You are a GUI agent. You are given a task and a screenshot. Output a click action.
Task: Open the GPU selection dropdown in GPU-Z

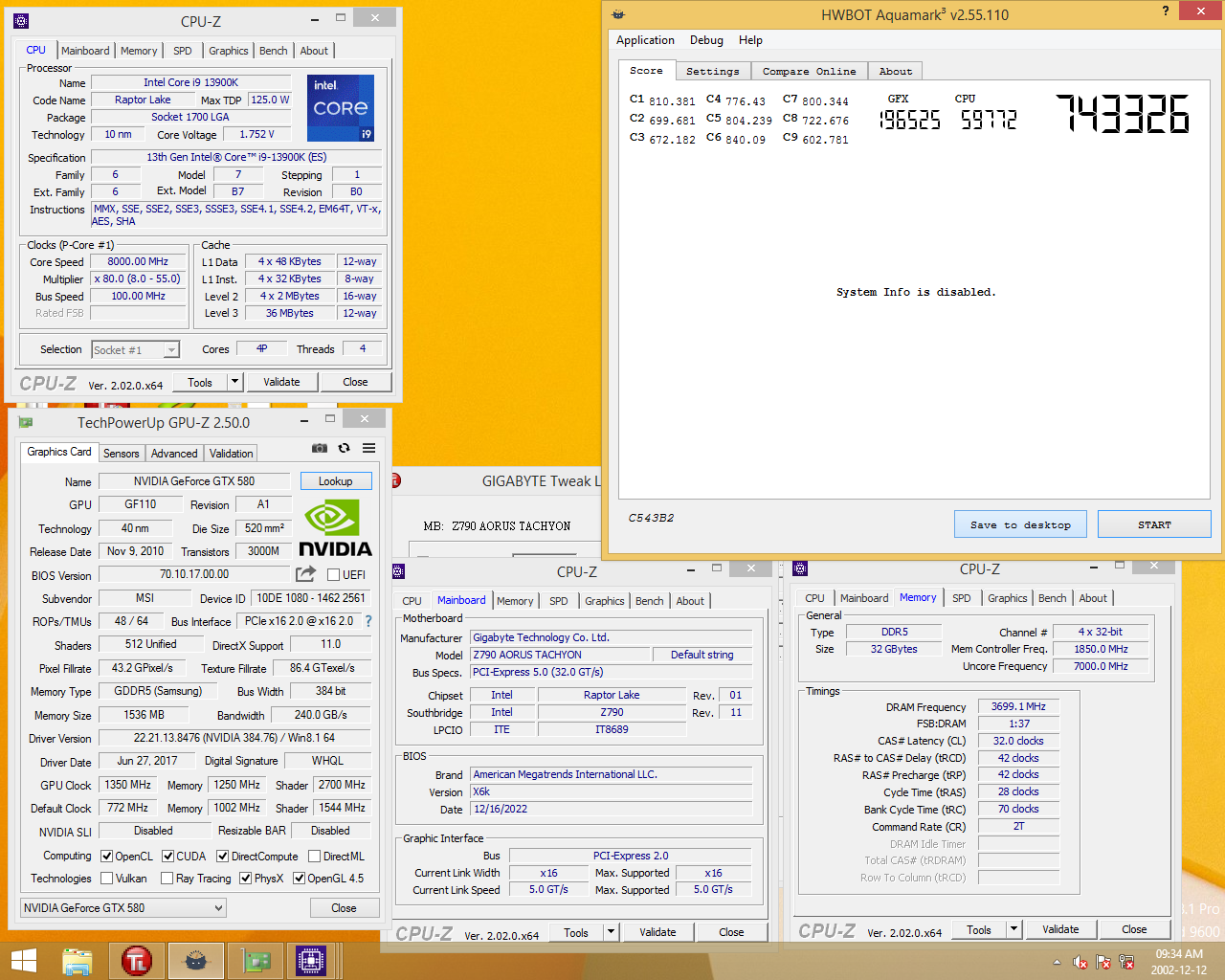point(123,907)
